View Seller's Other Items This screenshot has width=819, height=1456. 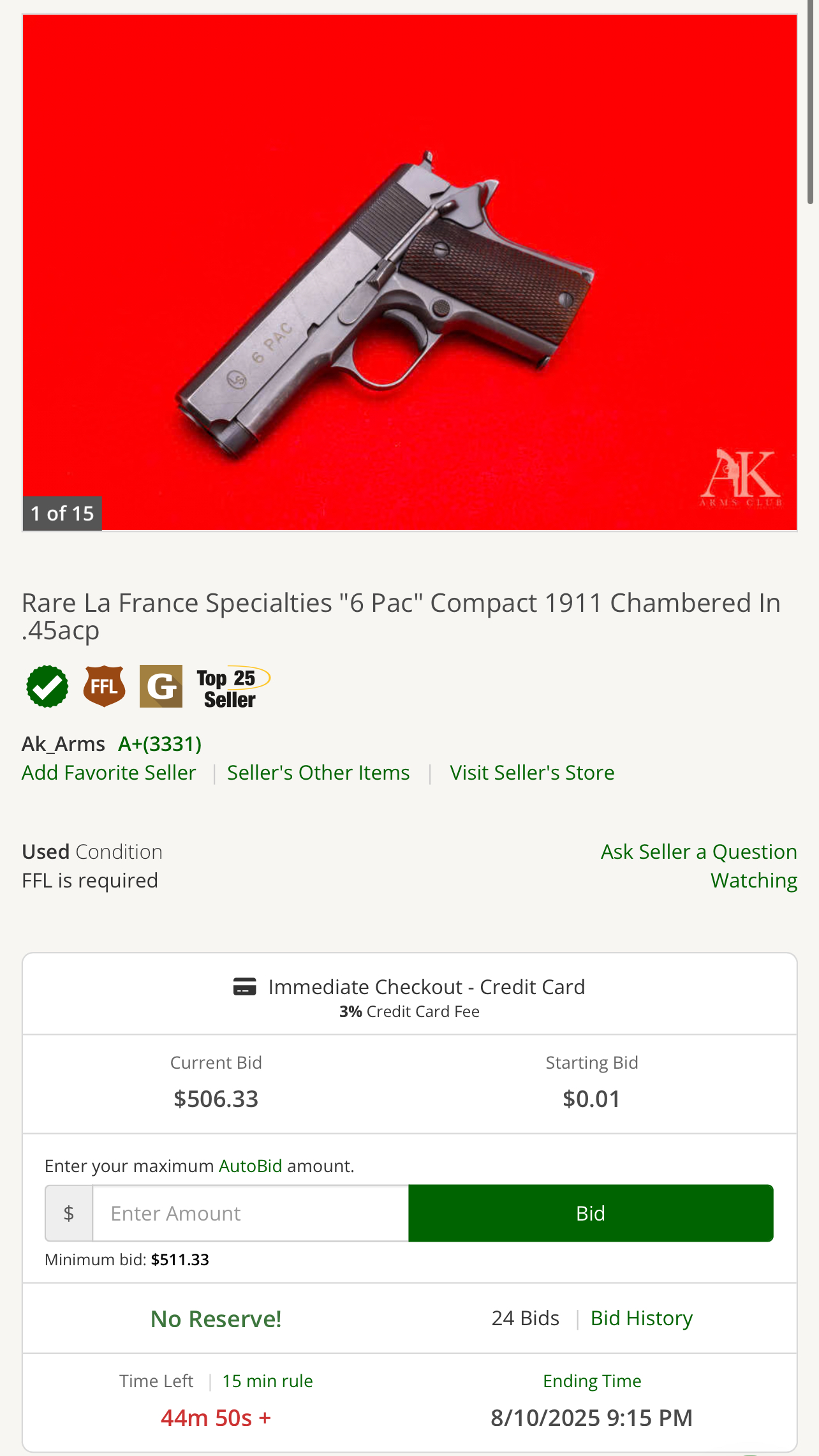pos(318,773)
